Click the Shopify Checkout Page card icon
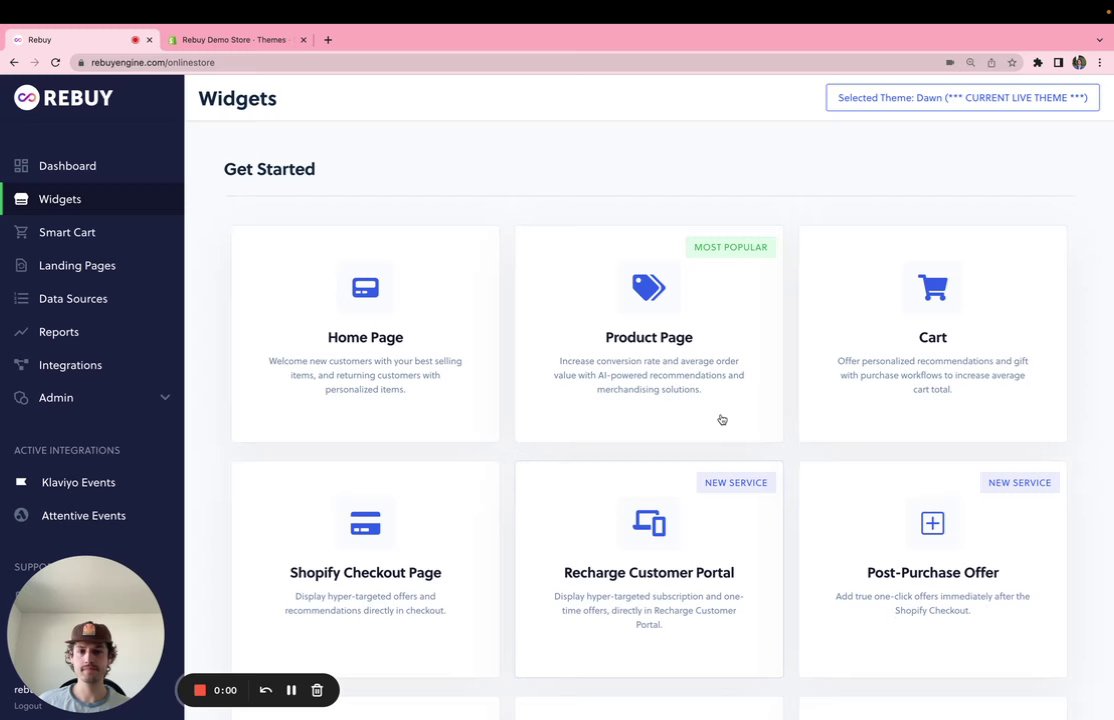This screenshot has height=720, width=1114. point(365,523)
